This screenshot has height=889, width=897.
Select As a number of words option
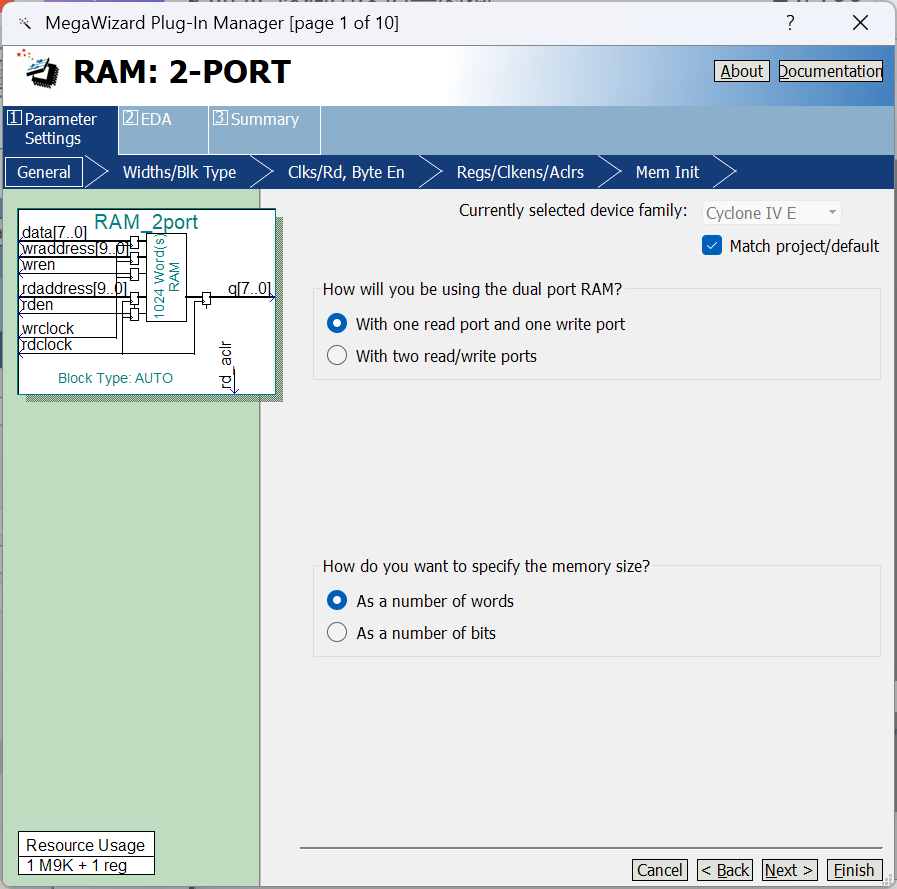pos(337,601)
